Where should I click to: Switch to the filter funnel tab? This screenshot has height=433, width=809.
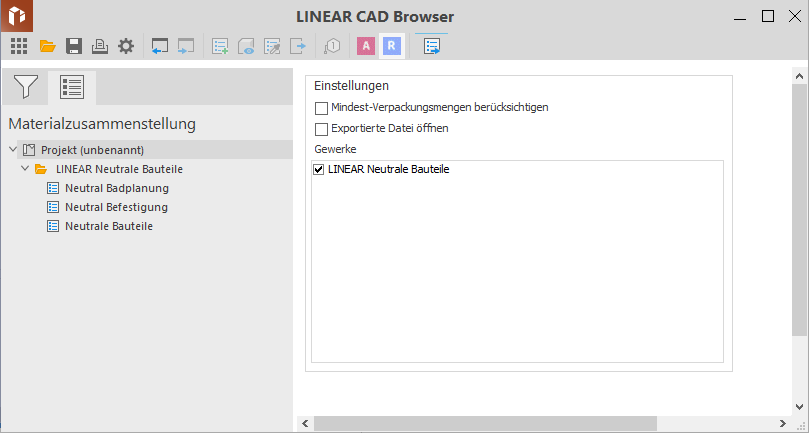tap(25, 87)
